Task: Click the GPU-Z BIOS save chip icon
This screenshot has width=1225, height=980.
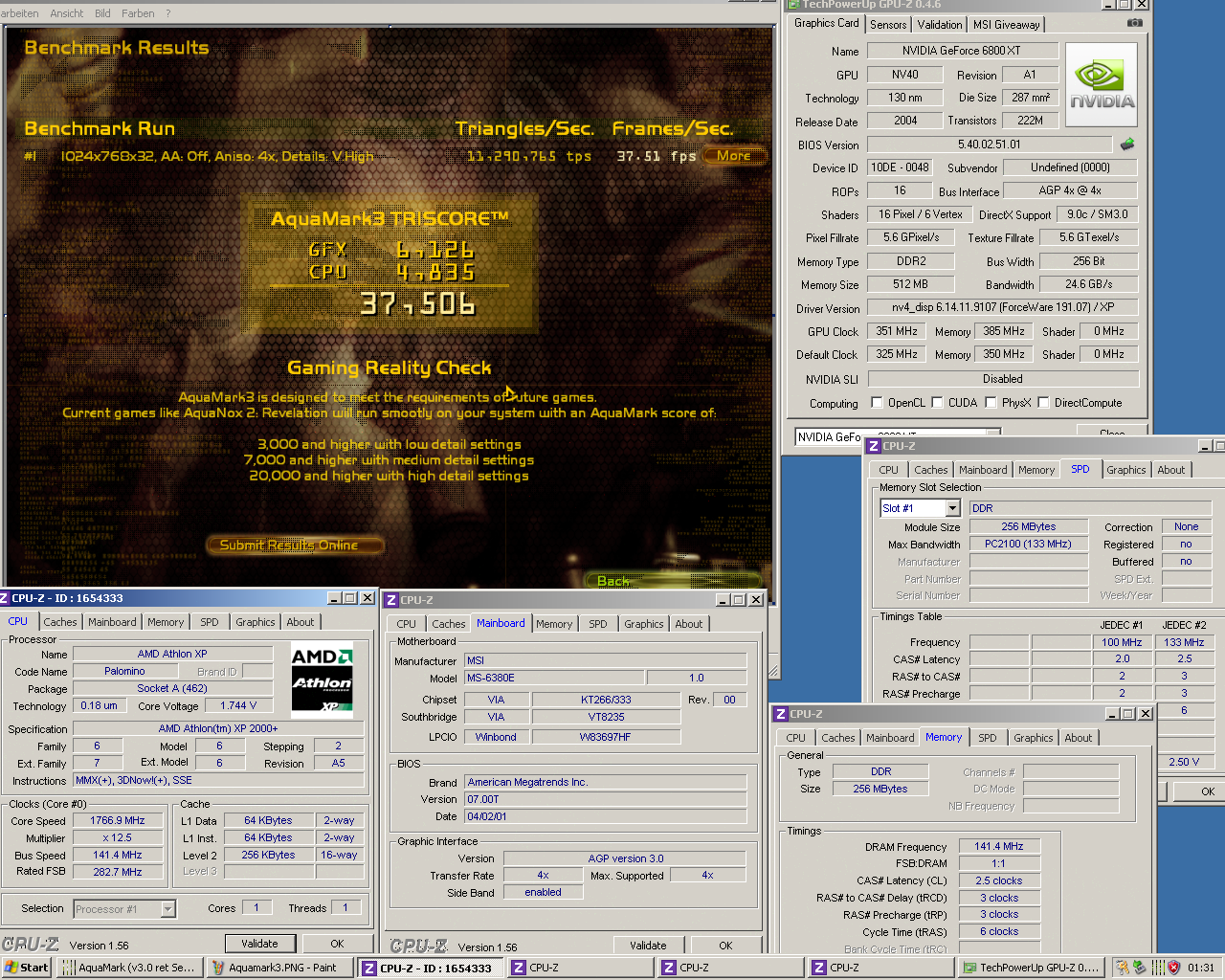Action: [x=1127, y=145]
